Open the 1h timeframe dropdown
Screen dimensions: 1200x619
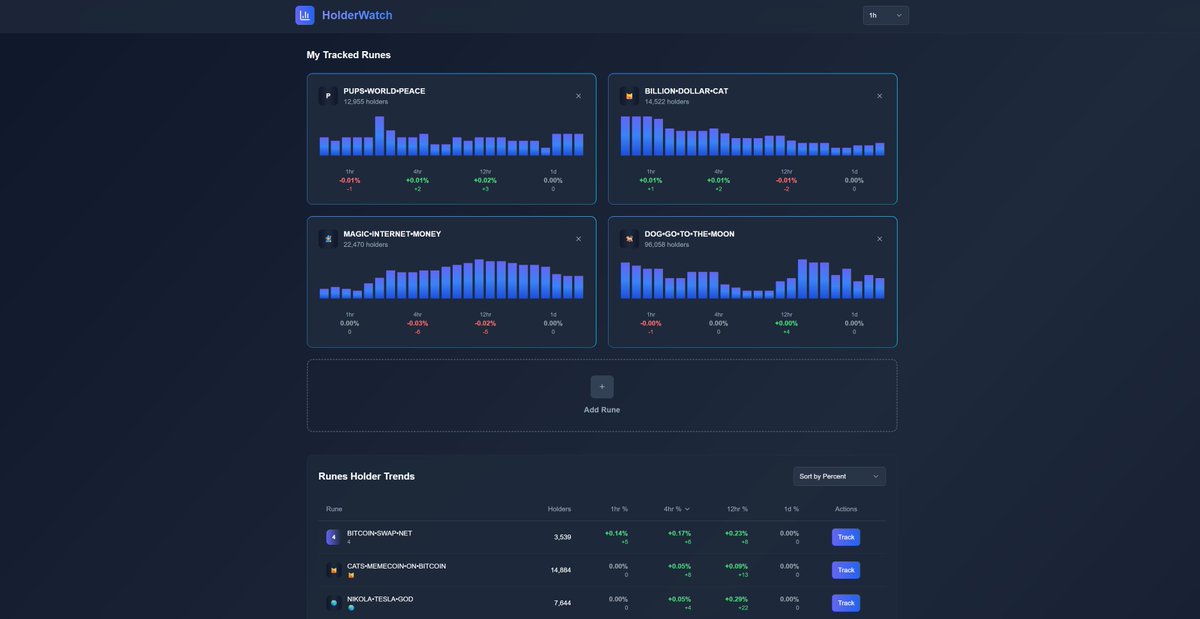click(886, 15)
